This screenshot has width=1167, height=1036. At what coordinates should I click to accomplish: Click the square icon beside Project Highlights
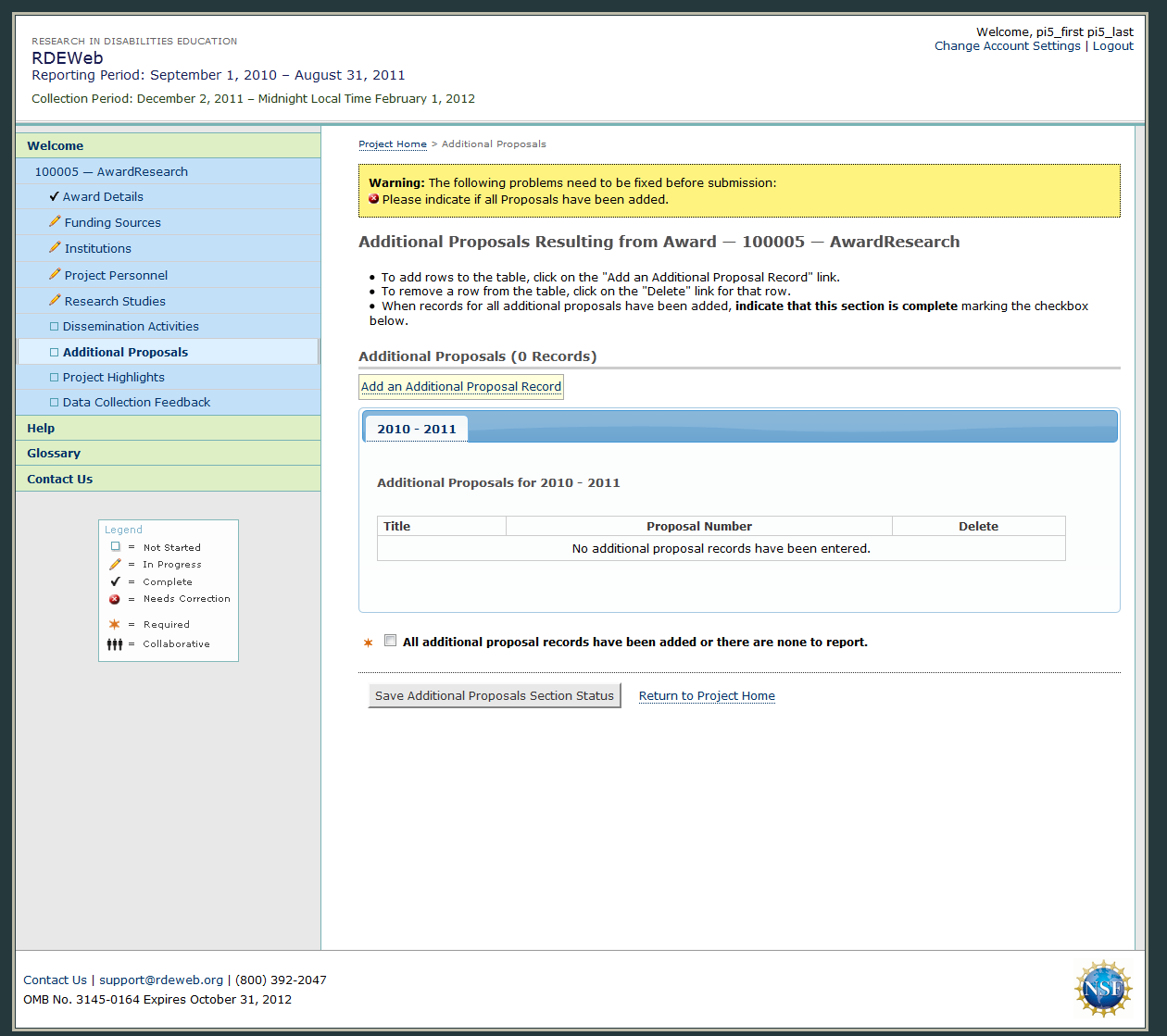tap(54, 378)
